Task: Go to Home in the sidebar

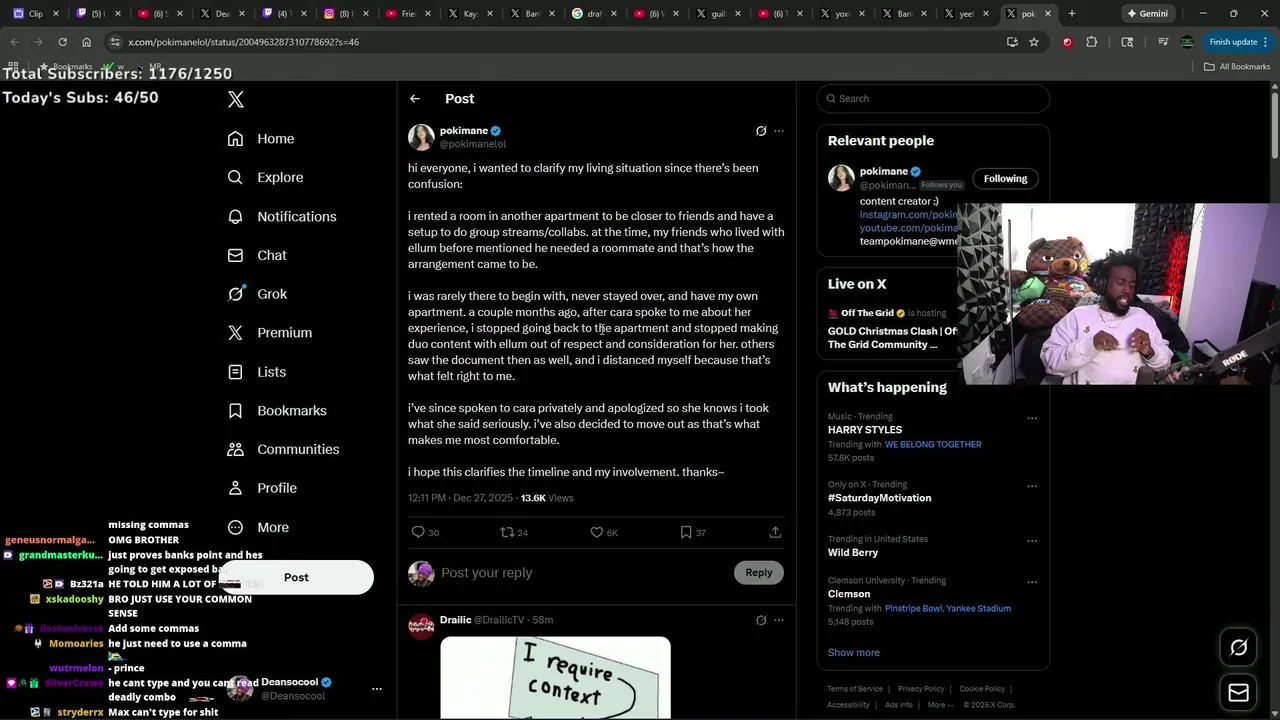Action: (261, 139)
